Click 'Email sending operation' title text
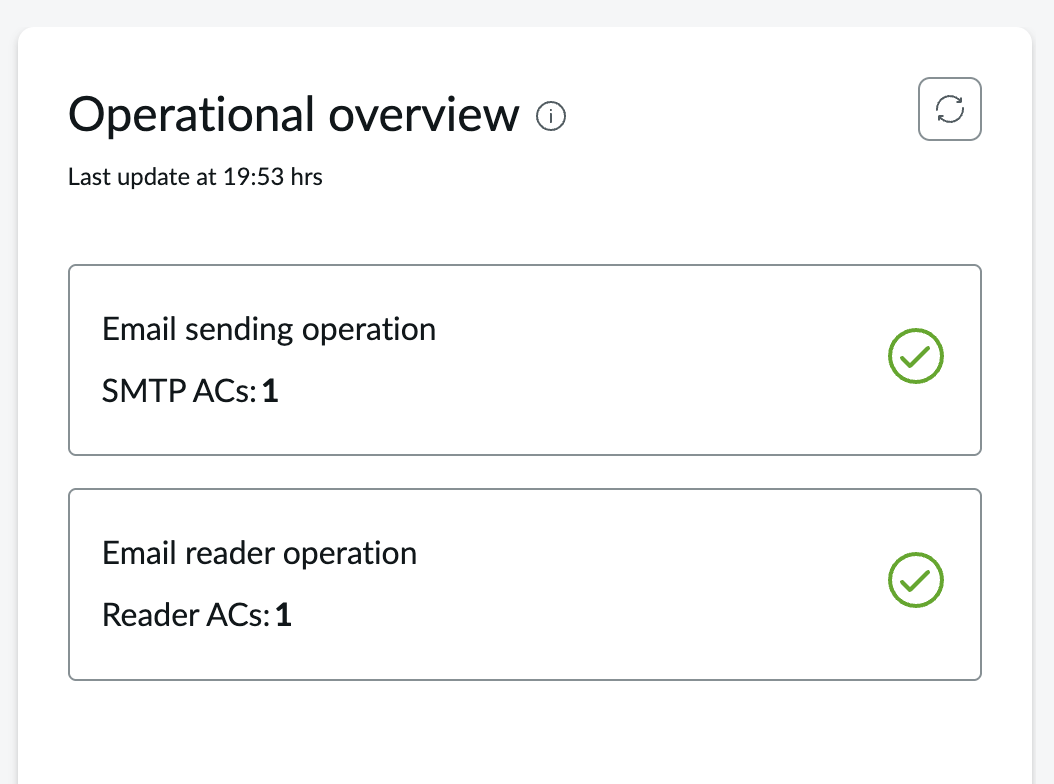Screen dimensions: 1054x784 coord(269,330)
